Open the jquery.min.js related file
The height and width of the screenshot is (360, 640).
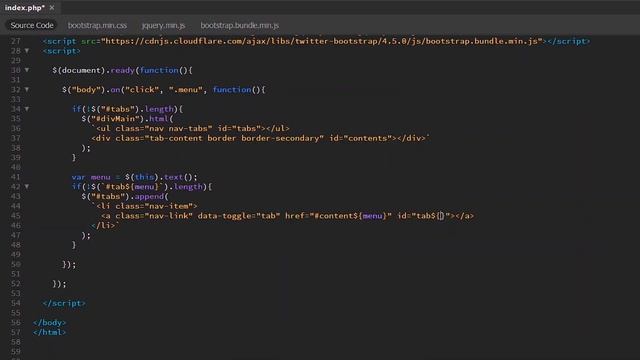point(163,25)
